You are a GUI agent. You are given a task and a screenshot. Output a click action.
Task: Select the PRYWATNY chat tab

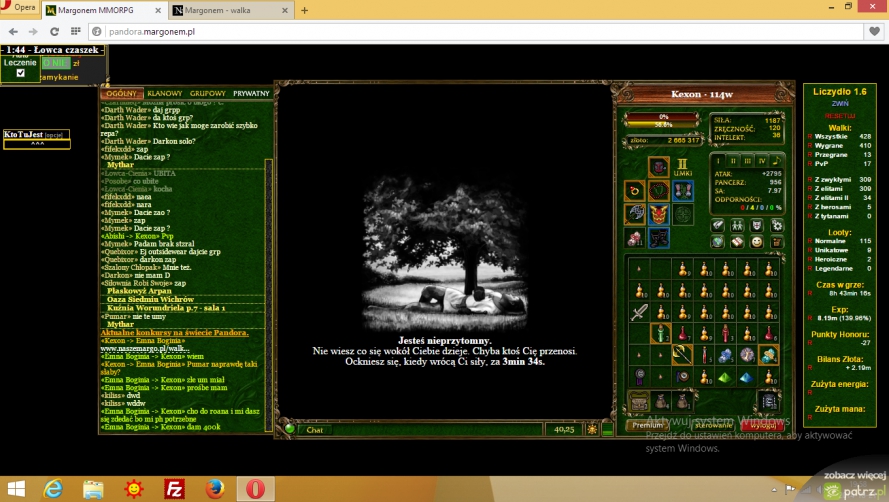click(251, 93)
